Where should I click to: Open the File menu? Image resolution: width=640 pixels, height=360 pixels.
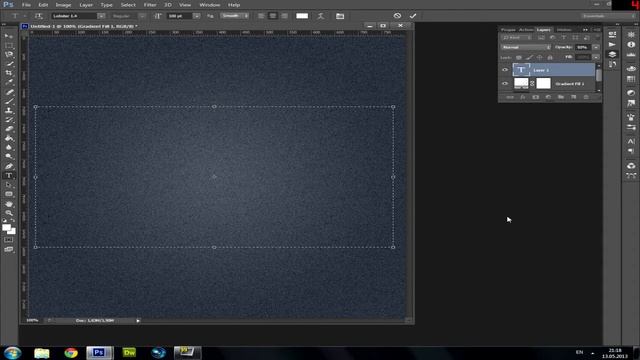pos(27,5)
